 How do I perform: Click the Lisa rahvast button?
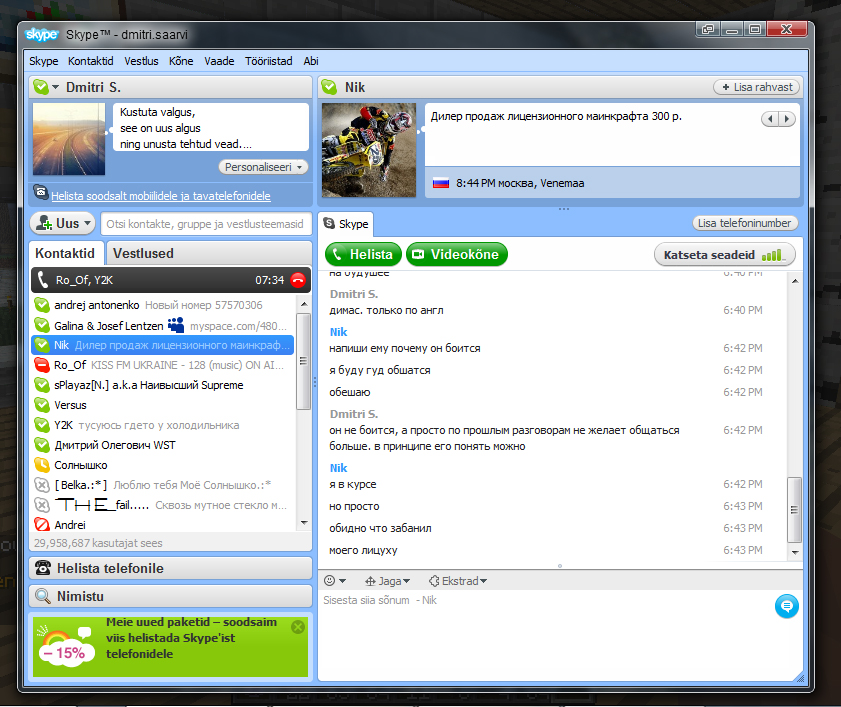[756, 87]
